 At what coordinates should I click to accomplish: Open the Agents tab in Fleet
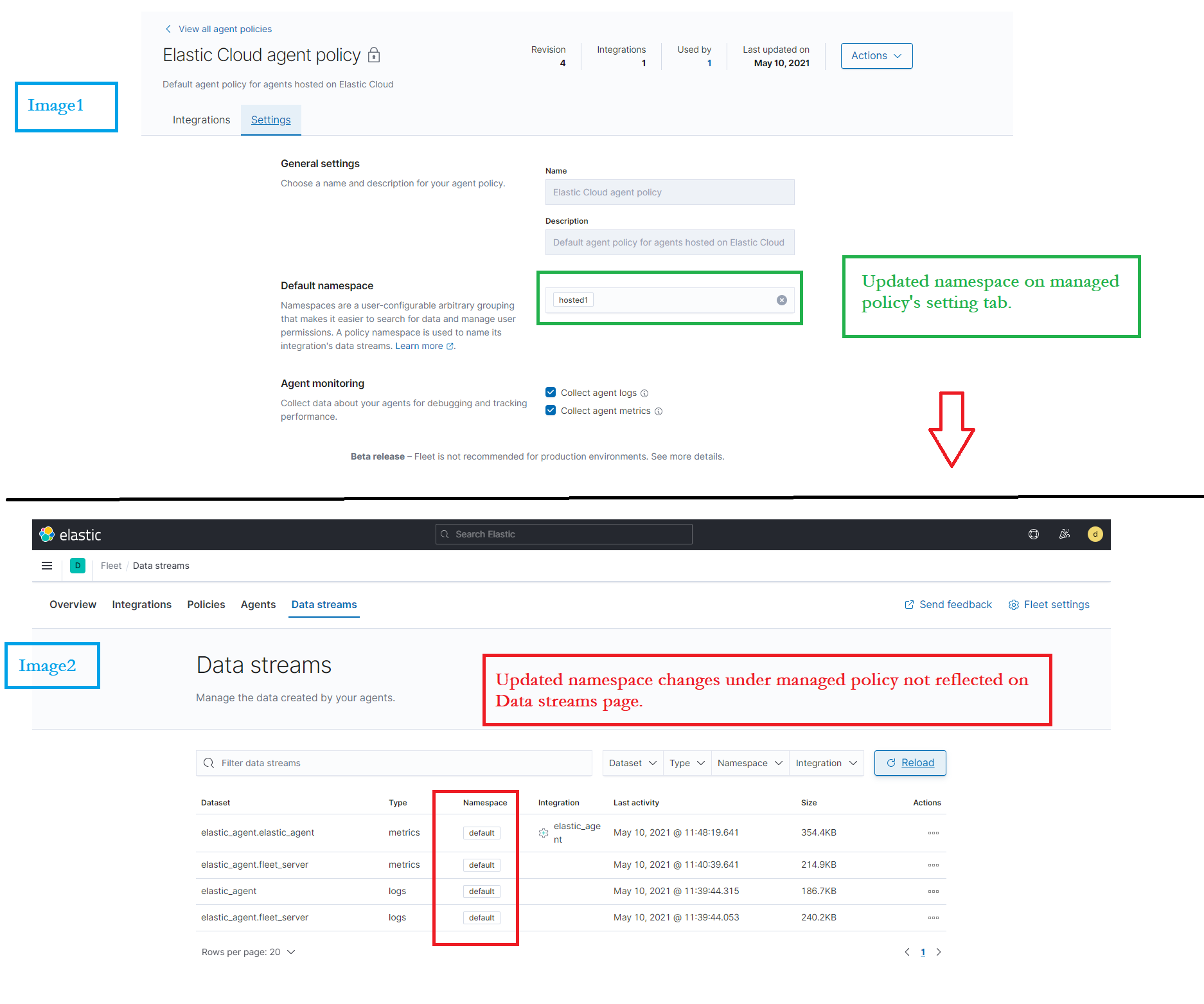pos(258,604)
